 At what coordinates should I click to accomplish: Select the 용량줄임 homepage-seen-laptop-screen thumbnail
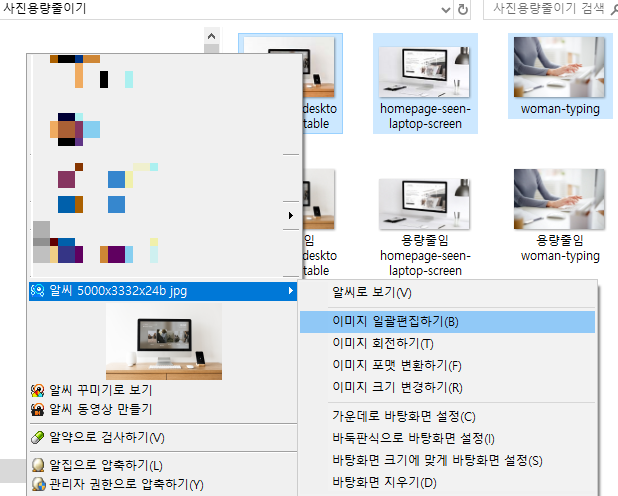tap(424, 204)
